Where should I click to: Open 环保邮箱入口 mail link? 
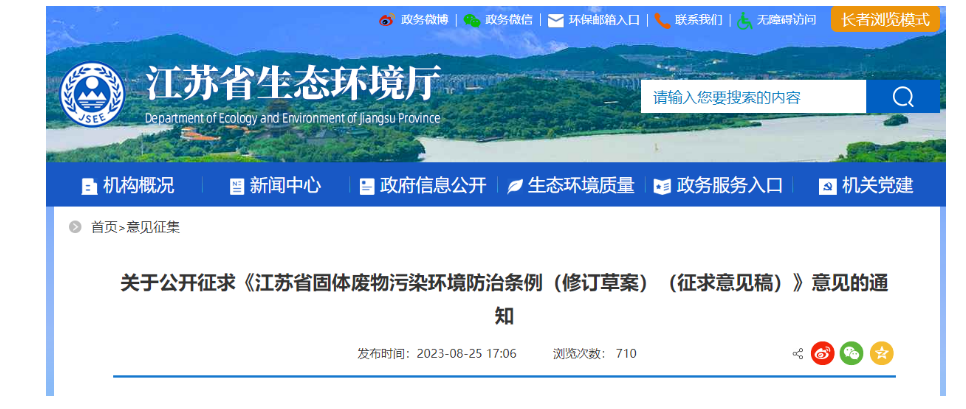click(x=594, y=20)
